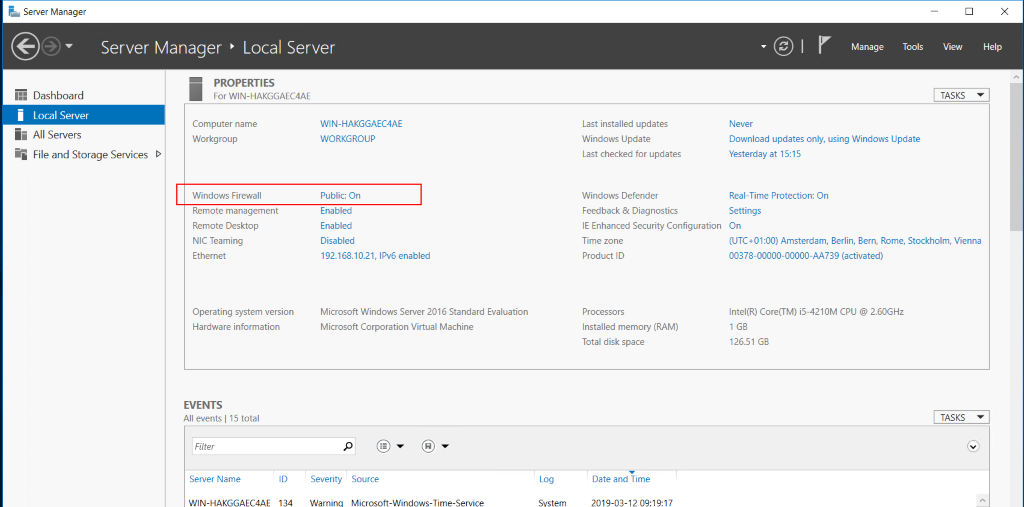1024x507 pixels.
Task: Sort events by Log column
Action: point(547,479)
